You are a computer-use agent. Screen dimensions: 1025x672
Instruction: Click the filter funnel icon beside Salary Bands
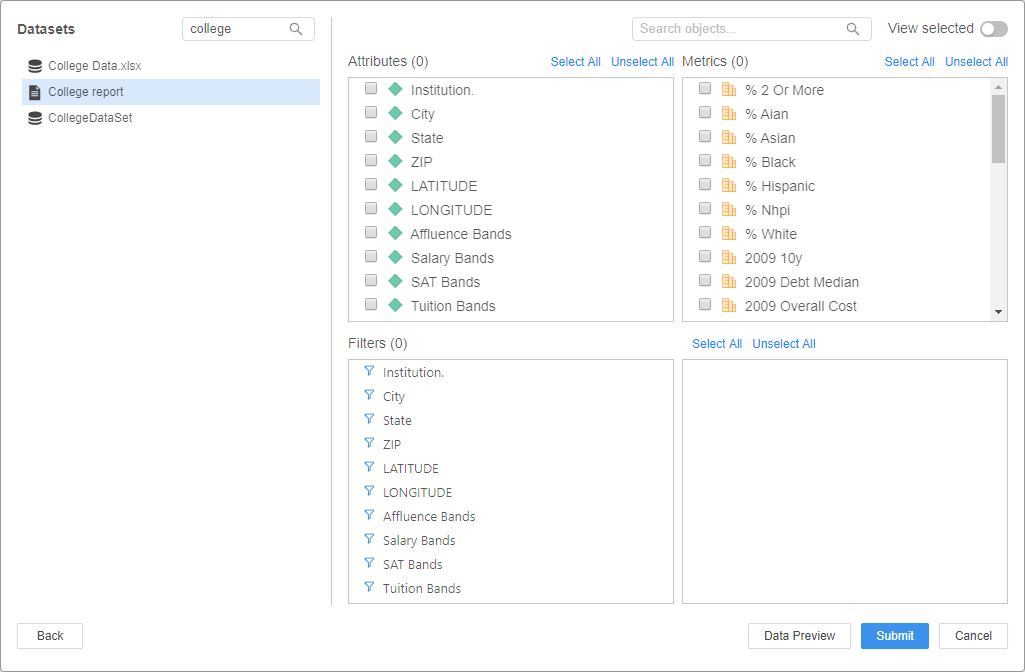(369, 539)
